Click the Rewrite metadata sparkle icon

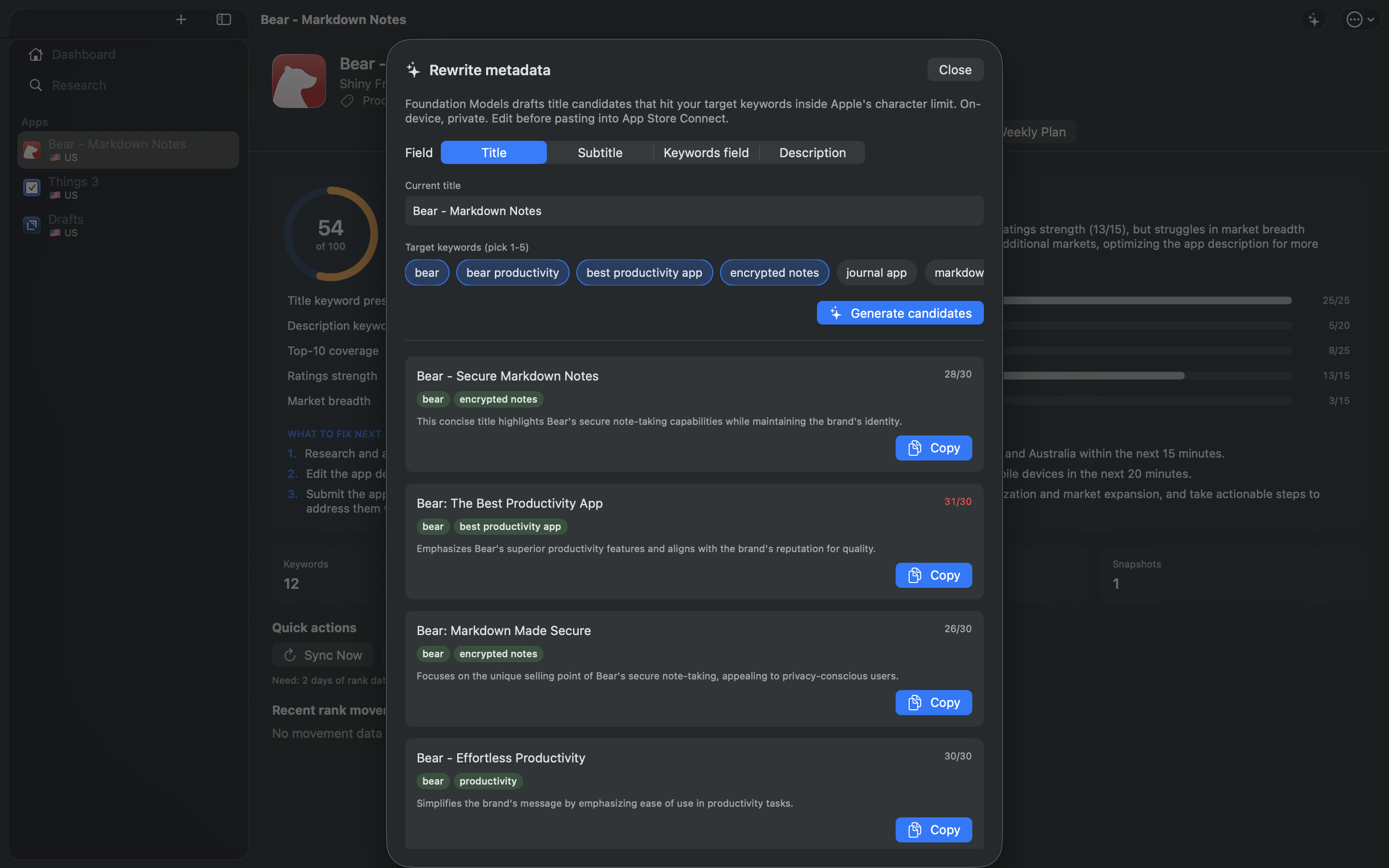coord(413,70)
